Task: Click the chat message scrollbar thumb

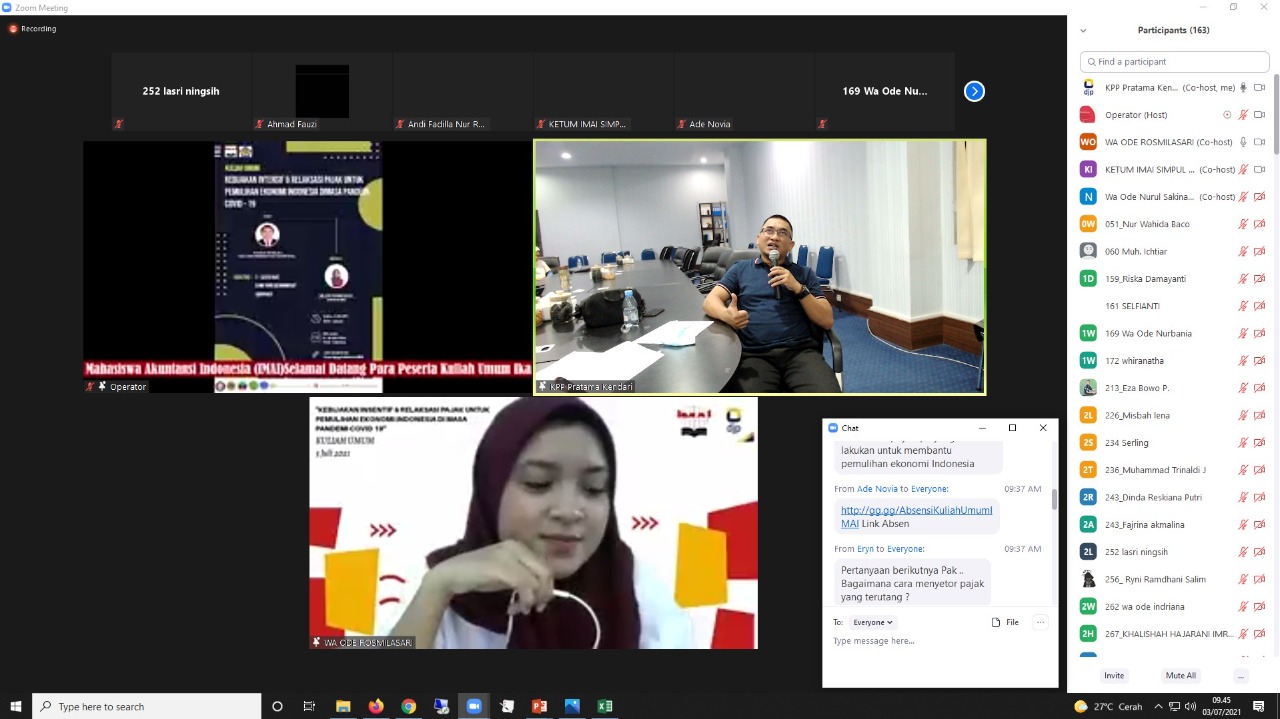Action: click(1053, 500)
